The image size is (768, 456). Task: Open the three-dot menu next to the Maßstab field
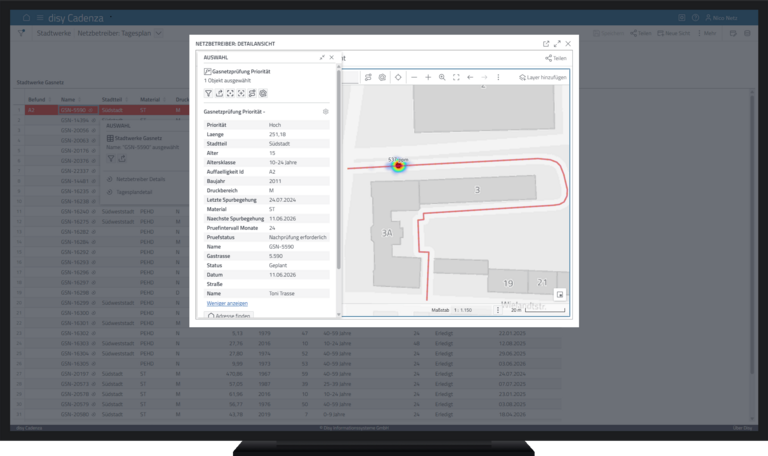click(498, 310)
